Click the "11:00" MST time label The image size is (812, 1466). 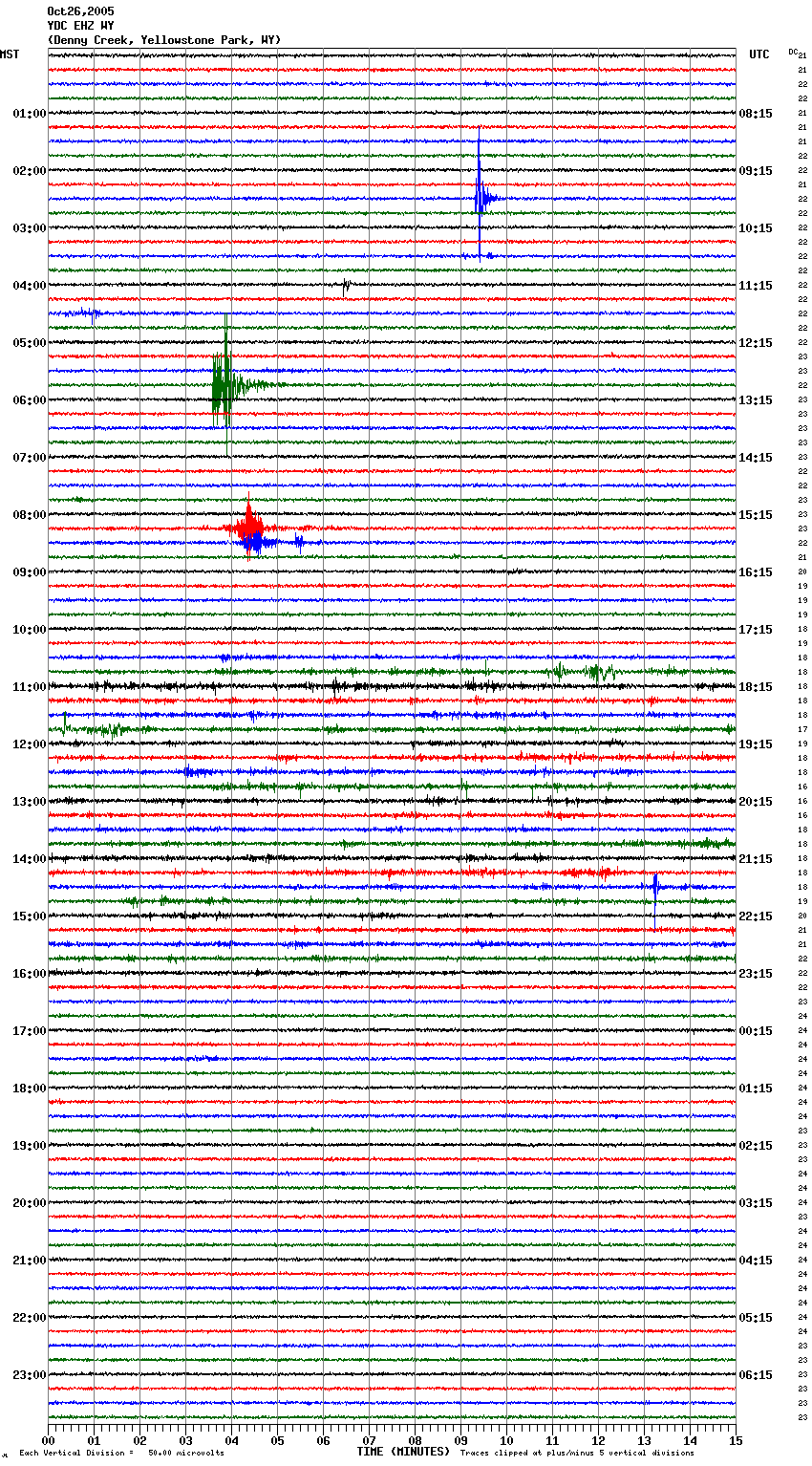click(x=29, y=687)
